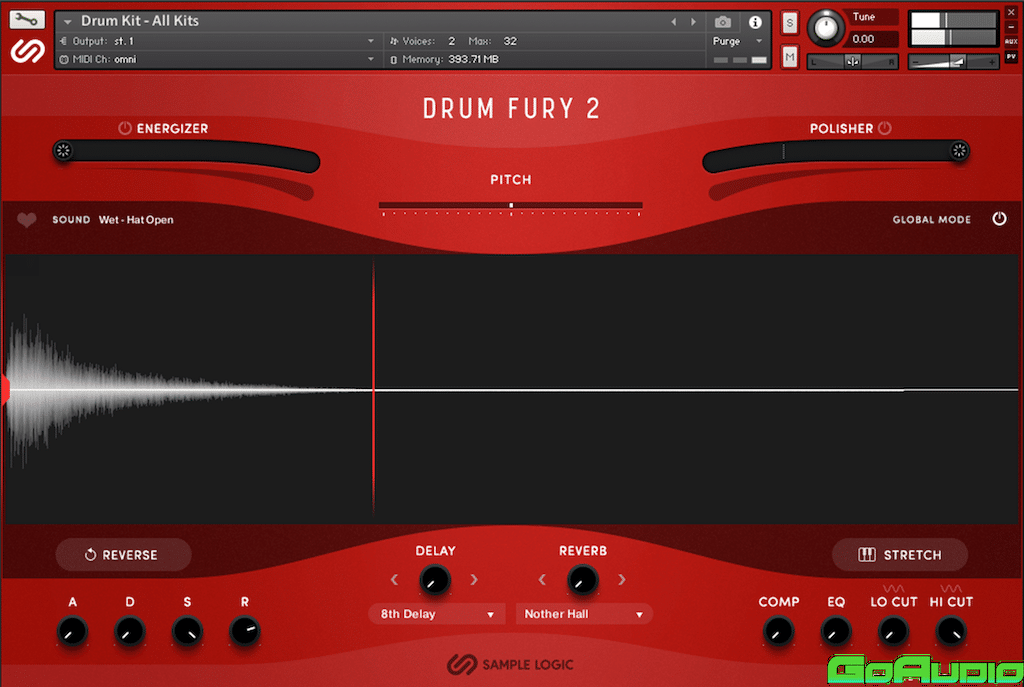Open the MIDI Ch omni dropdown
This screenshot has height=687, width=1024.
coord(217,59)
